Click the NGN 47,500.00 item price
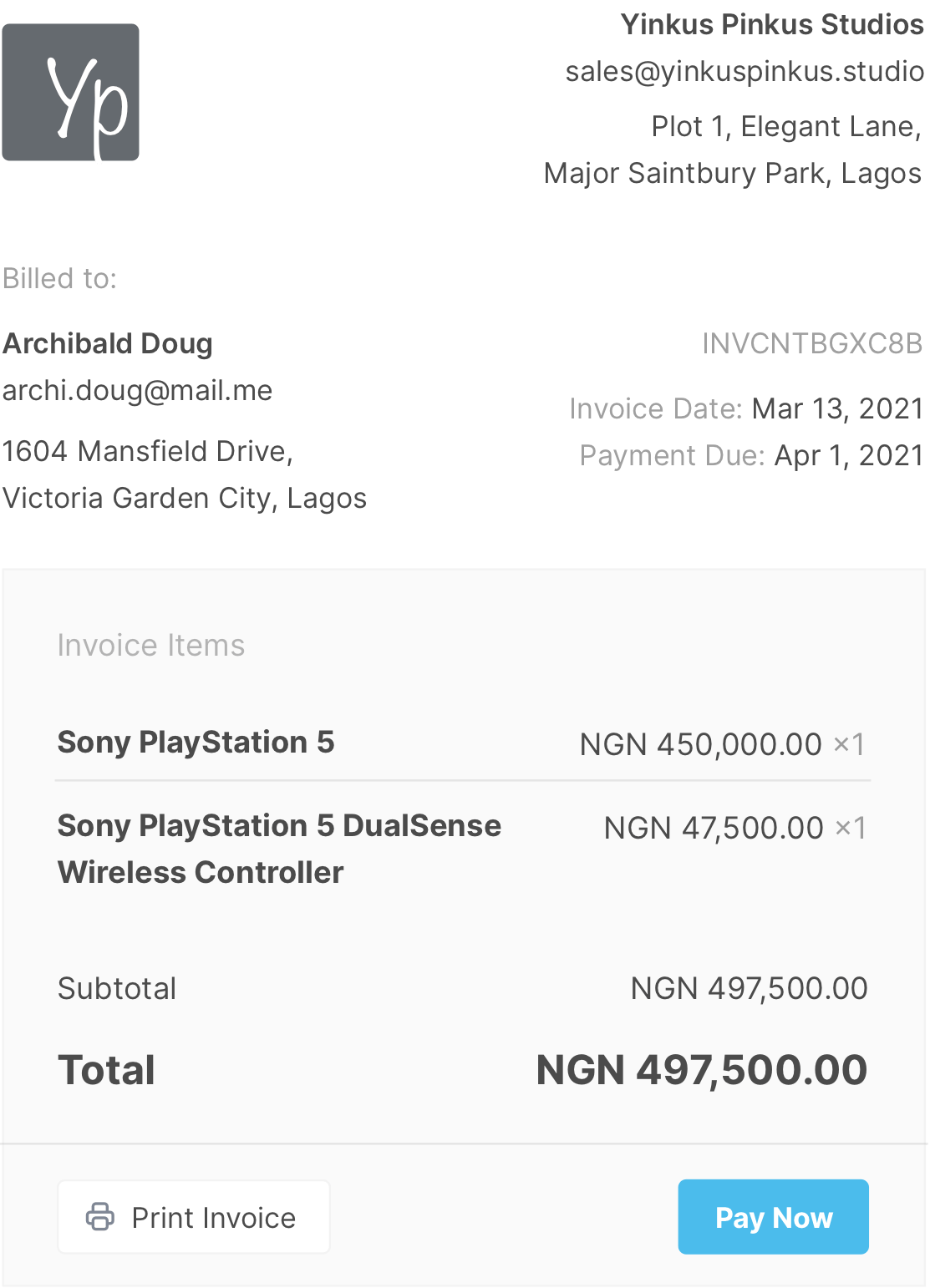The image size is (930, 1288). click(x=713, y=828)
